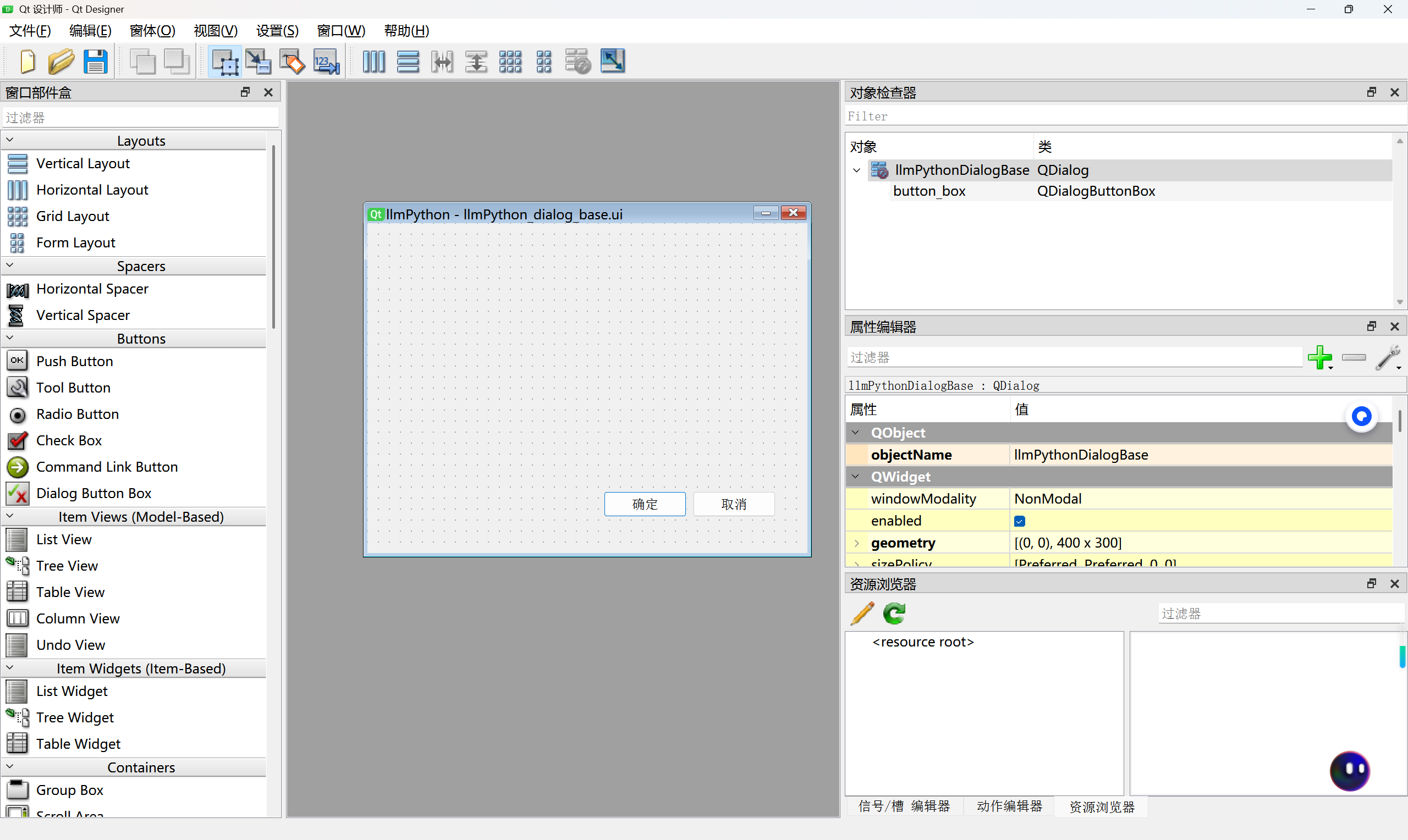Image resolution: width=1408 pixels, height=840 pixels.
Task: Collapse llmPythonDialogBase tree node
Action: click(x=856, y=170)
